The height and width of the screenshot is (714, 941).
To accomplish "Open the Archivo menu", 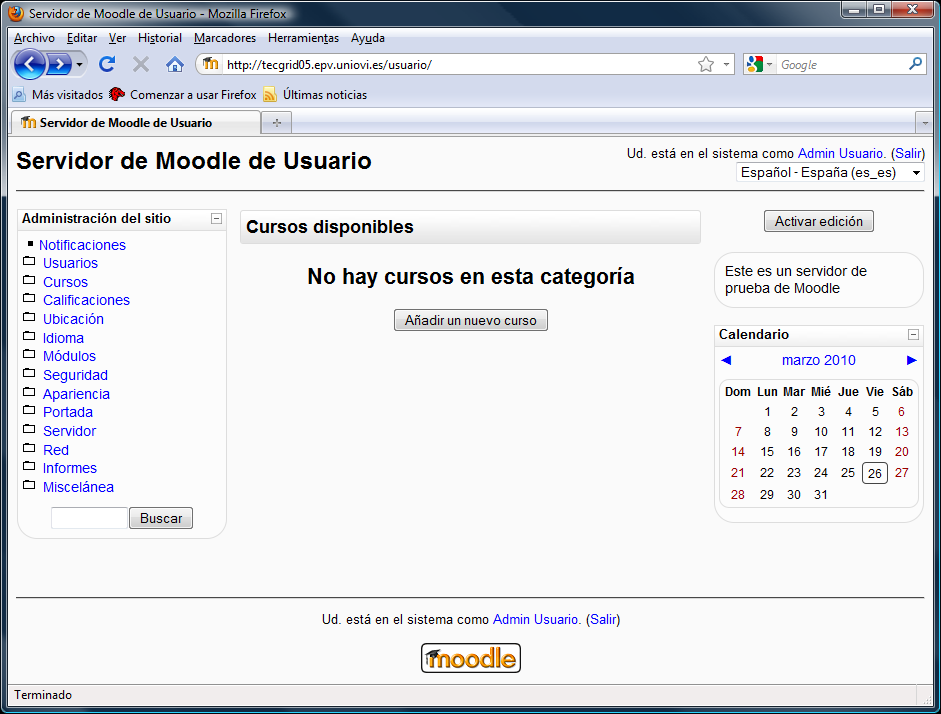I will (x=34, y=38).
